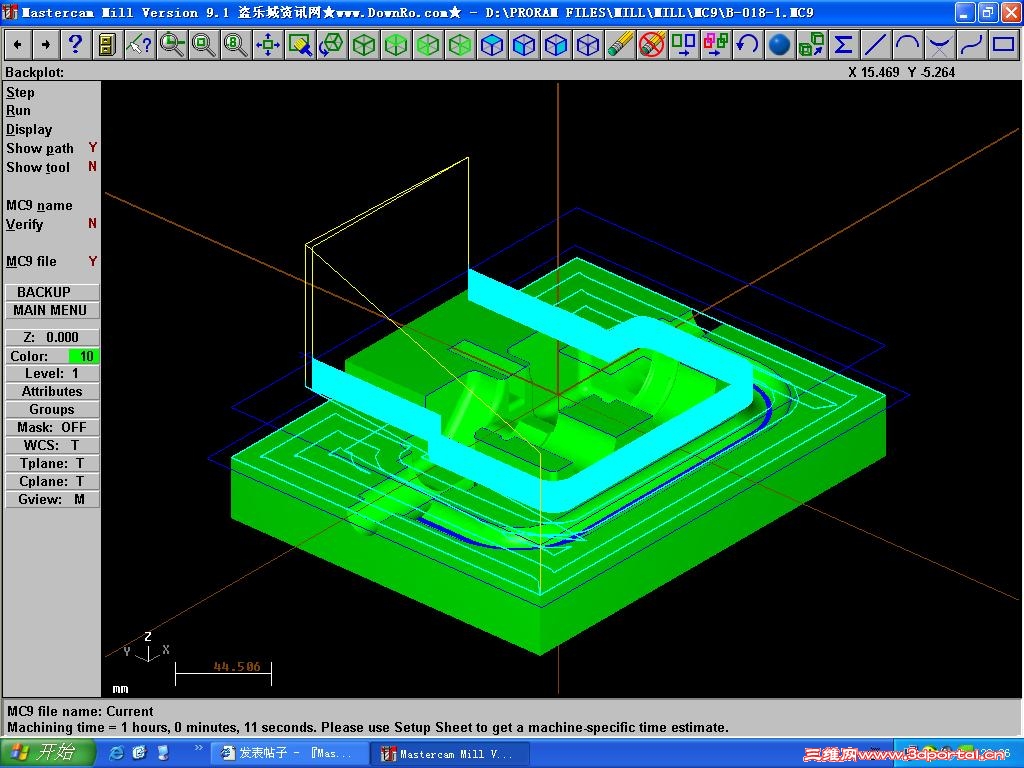
Task: Select the Create arc tool icon
Action: click(x=907, y=44)
